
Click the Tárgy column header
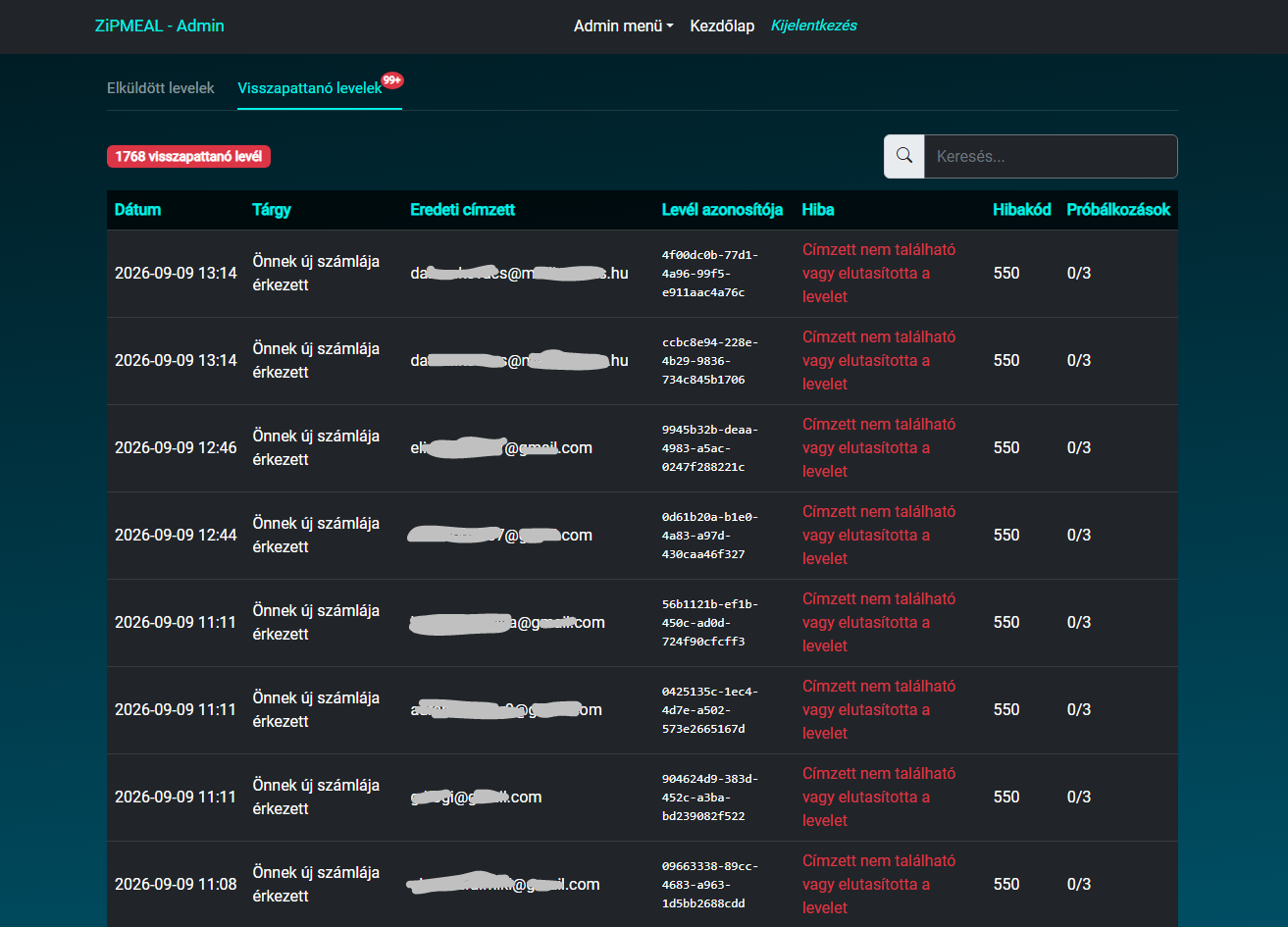click(272, 210)
